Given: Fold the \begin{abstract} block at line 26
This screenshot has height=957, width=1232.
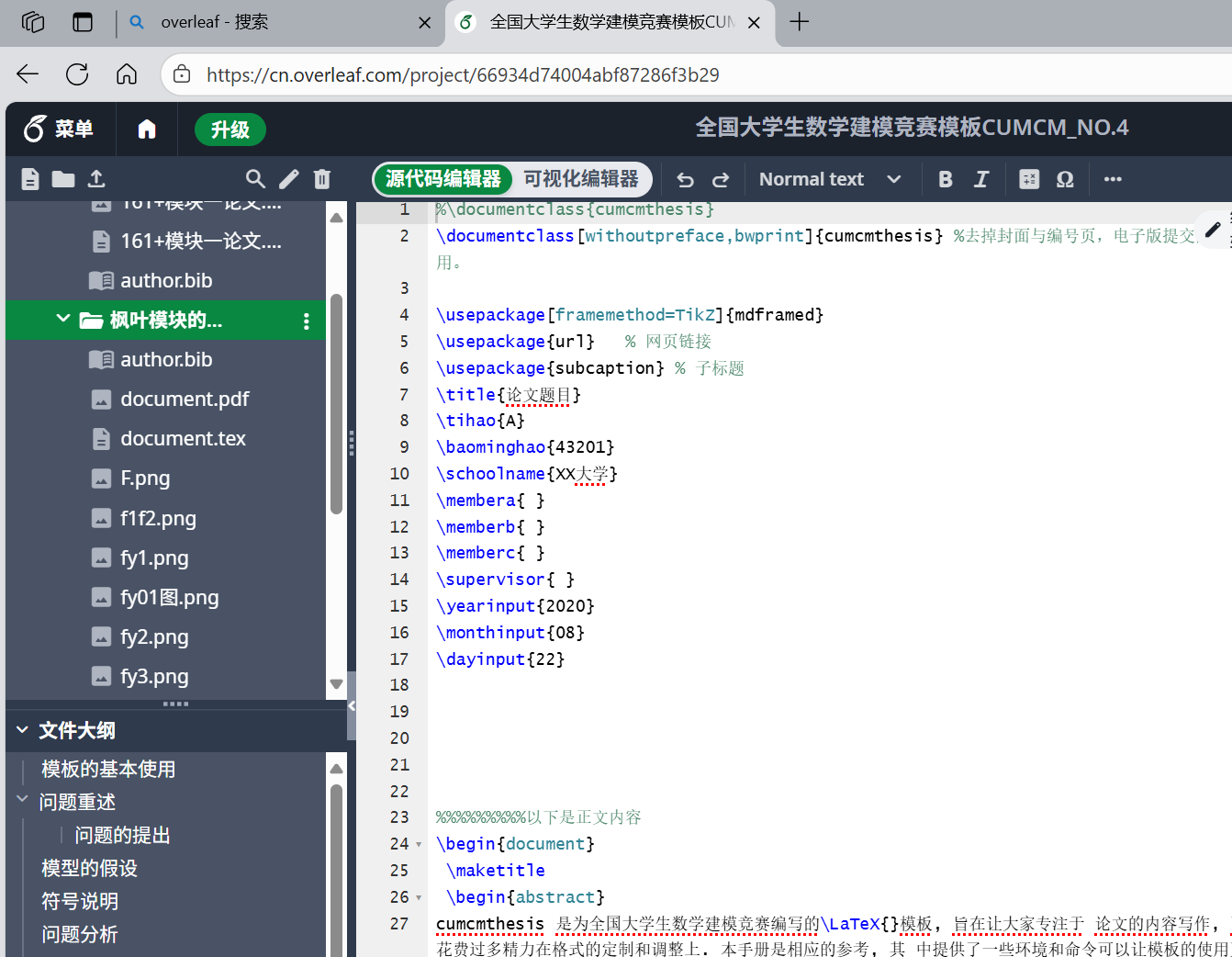Looking at the screenshot, I should coord(420,897).
